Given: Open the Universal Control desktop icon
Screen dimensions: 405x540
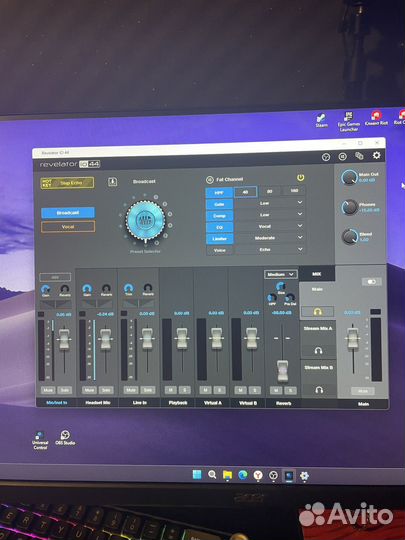Looking at the screenshot, I should click(x=40, y=440).
